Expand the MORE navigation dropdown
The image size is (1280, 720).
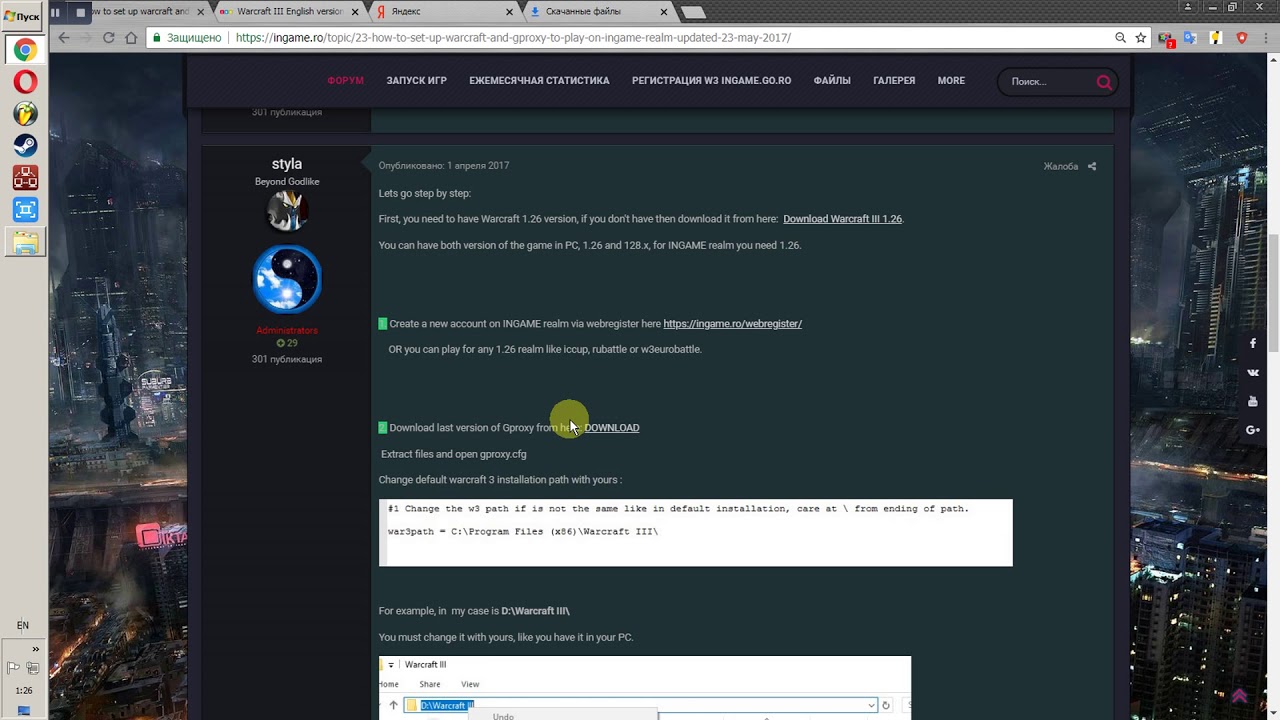[951, 81]
